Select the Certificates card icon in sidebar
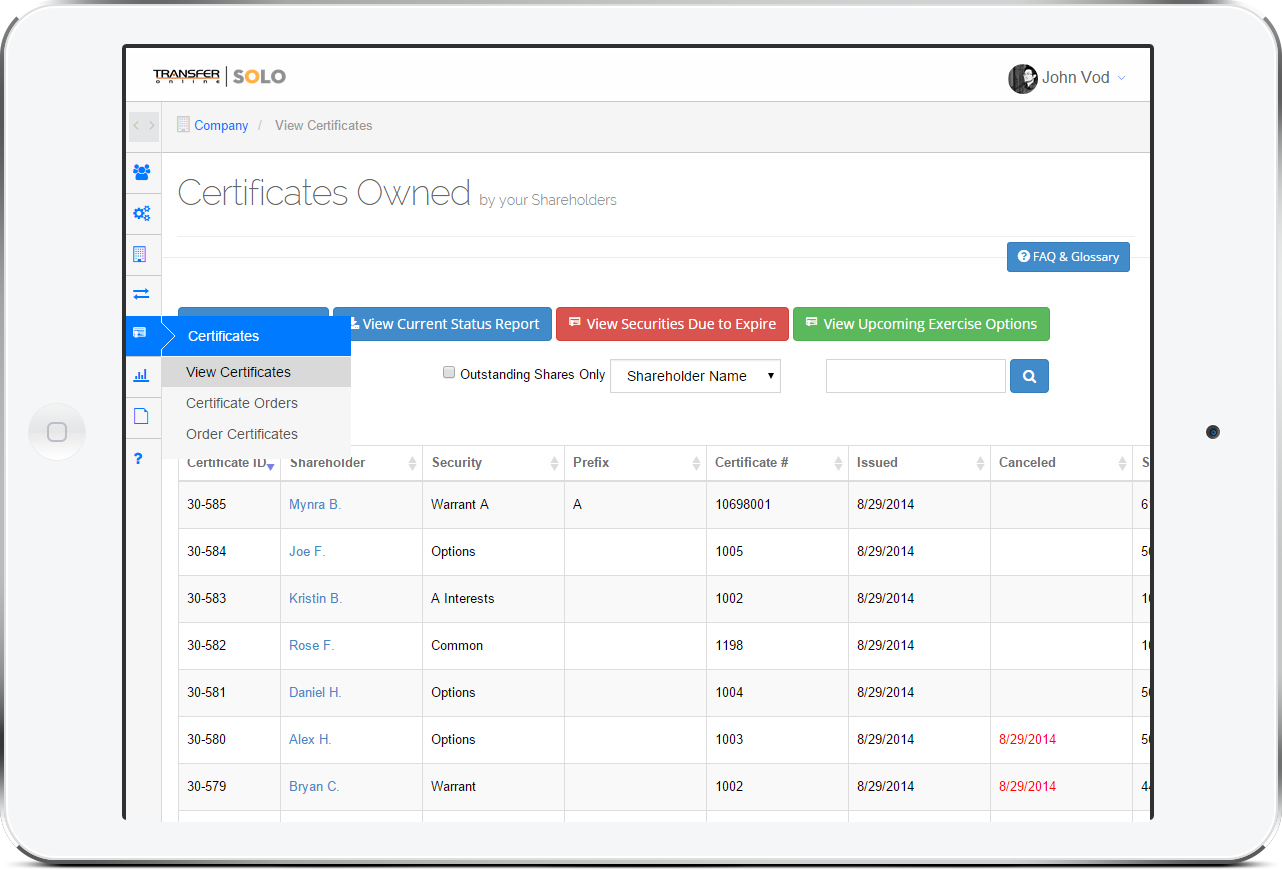The width and height of the screenshot is (1282, 870). 140,334
